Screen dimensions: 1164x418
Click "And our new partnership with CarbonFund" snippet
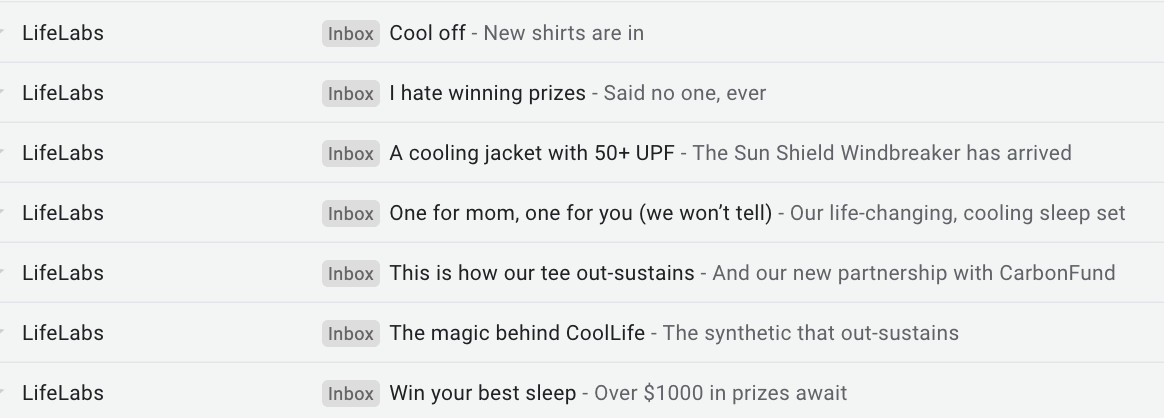point(914,274)
